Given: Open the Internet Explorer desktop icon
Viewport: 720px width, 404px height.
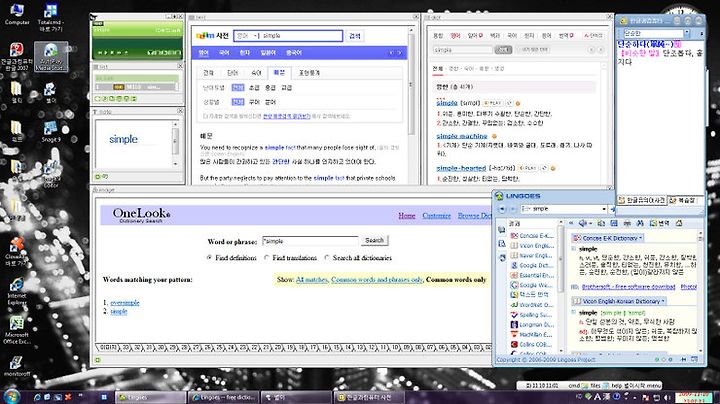Looking at the screenshot, I should coord(17,291).
